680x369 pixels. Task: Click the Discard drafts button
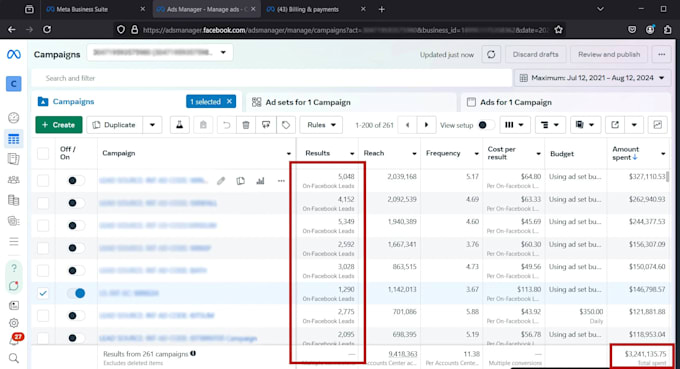(x=535, y=54)
